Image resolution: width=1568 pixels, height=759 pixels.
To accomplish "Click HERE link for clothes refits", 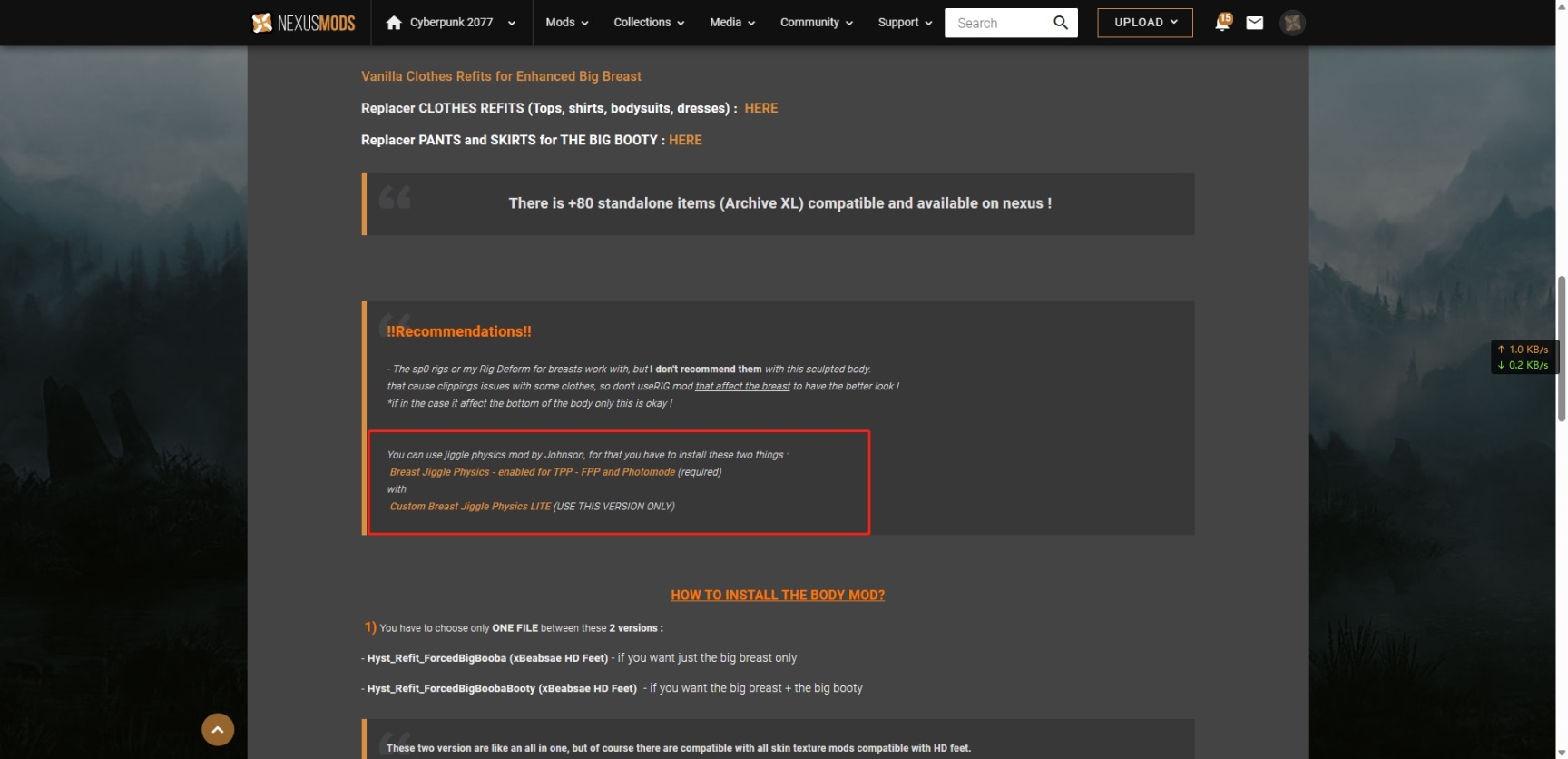I will 761,108.
